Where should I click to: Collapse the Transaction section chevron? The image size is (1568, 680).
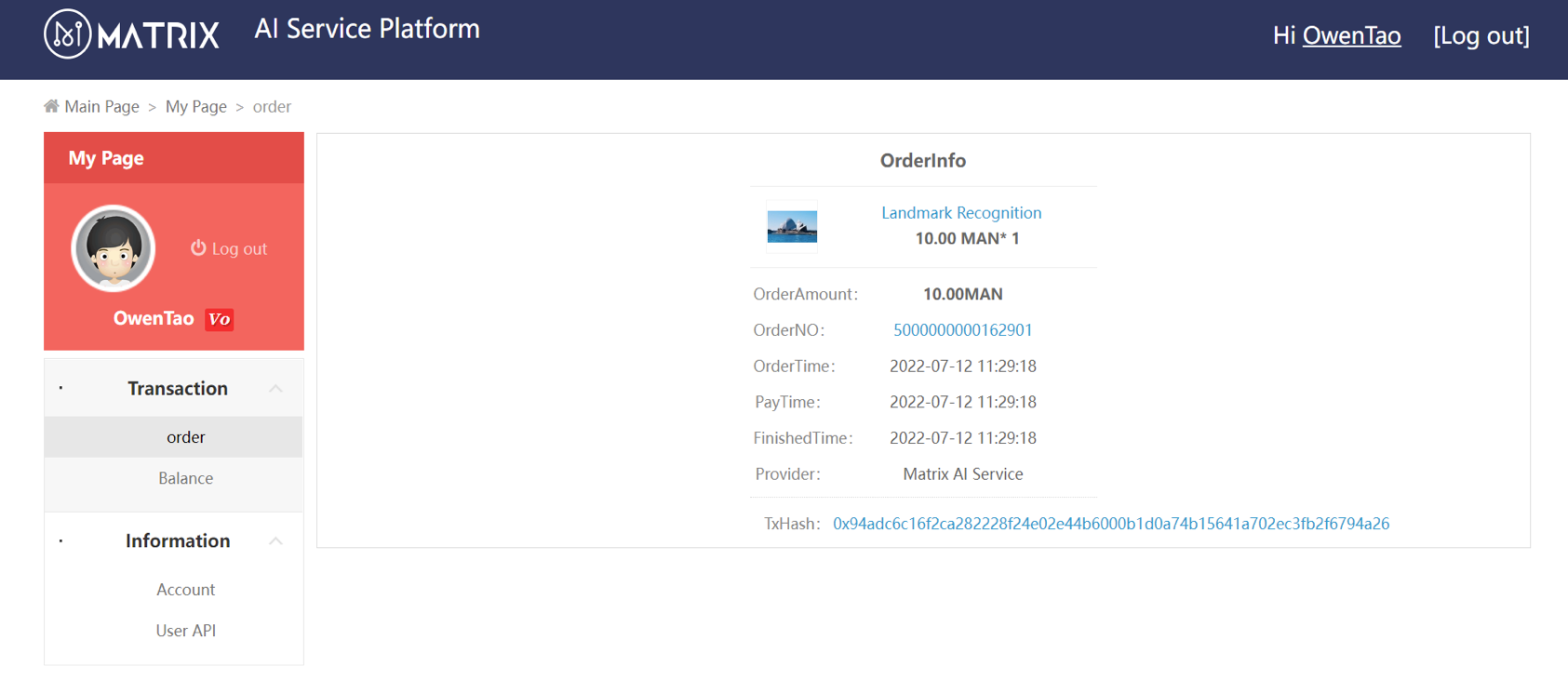tap(275, 389)
